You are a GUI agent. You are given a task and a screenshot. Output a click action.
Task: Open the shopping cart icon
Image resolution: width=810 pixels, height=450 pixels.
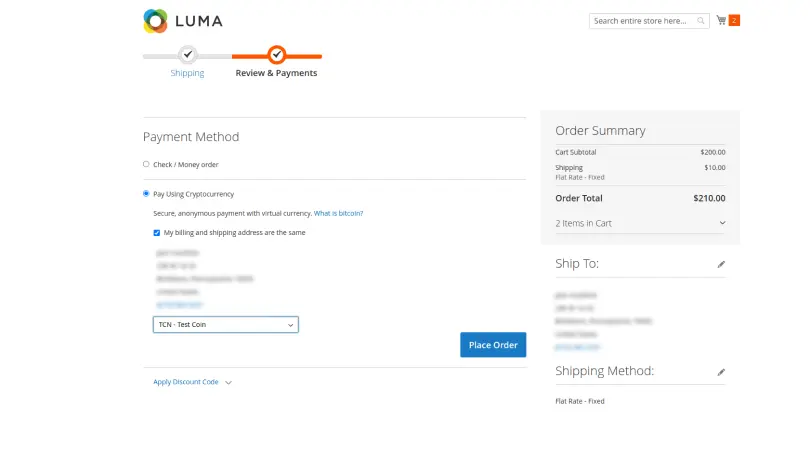click(720, 20)
